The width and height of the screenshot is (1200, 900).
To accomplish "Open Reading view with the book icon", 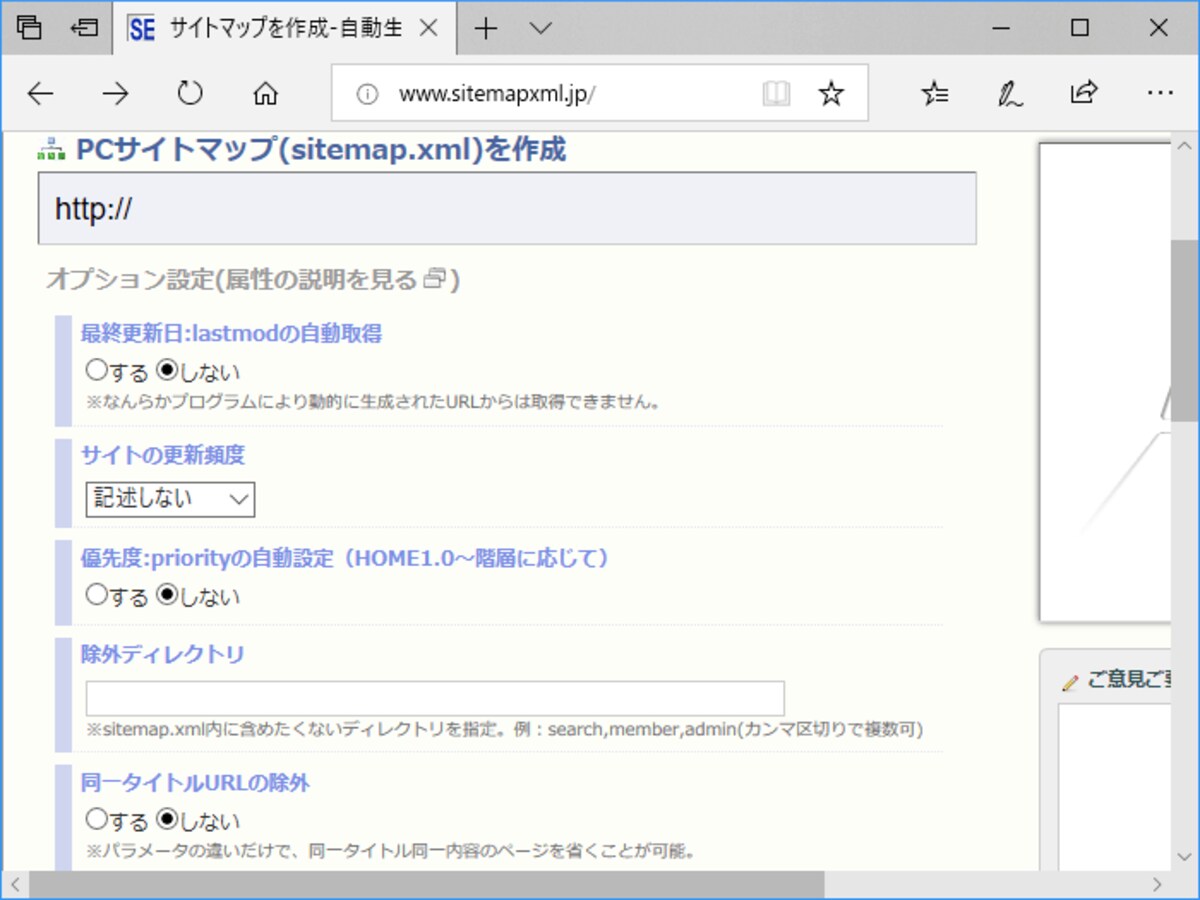I will [776, 94].
